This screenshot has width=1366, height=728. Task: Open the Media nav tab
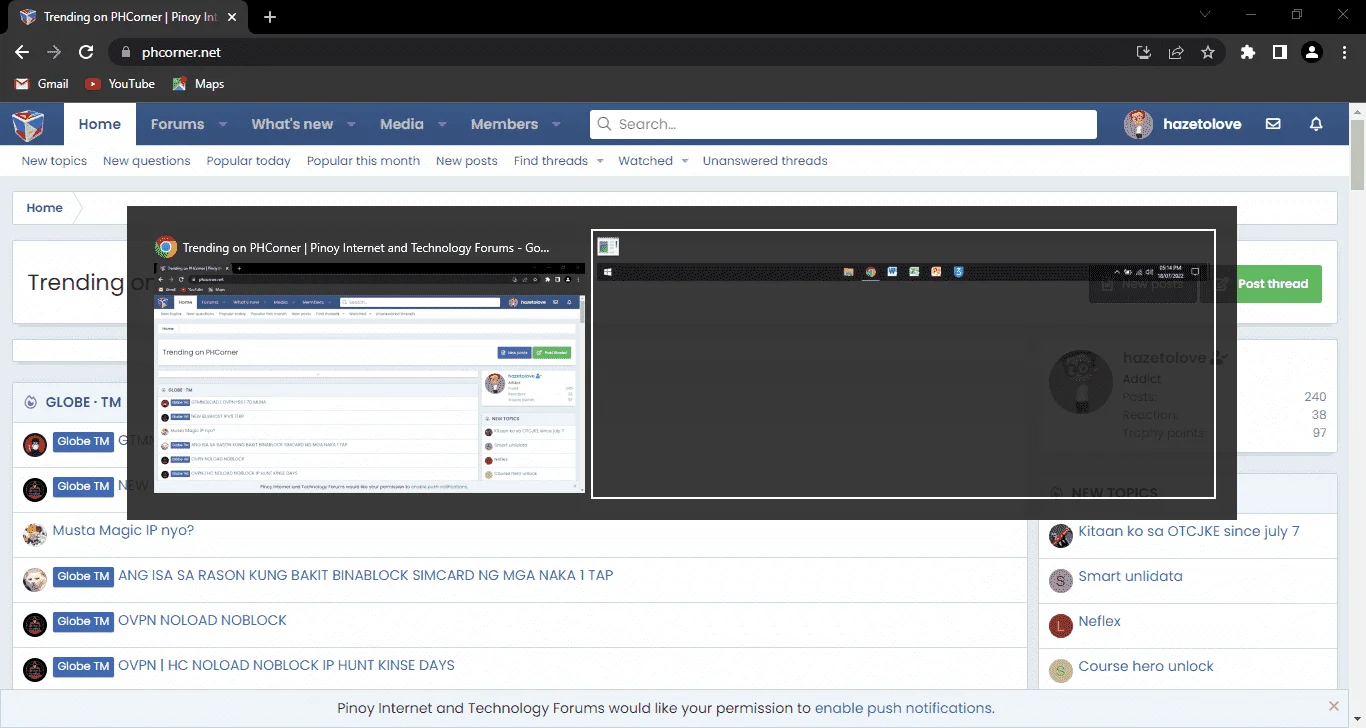click(402, 124)
